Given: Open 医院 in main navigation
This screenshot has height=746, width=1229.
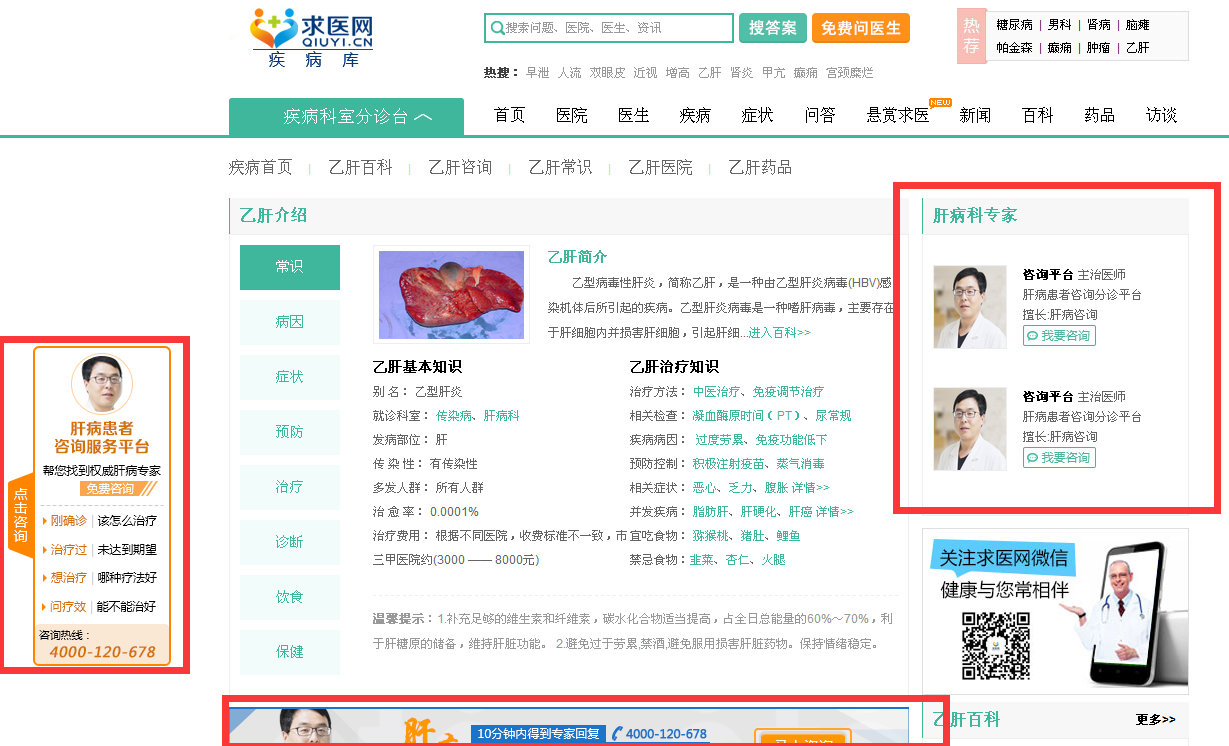Looking at the screenshot, I should tap(572, 115).
